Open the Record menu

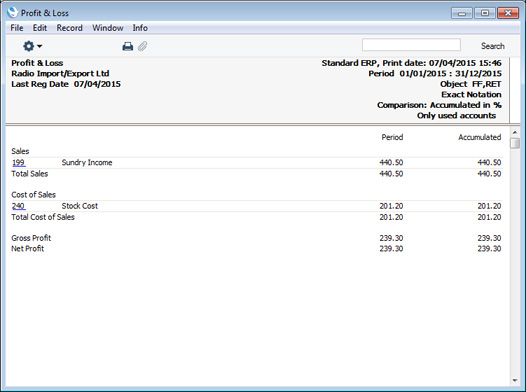click(69, 28)
